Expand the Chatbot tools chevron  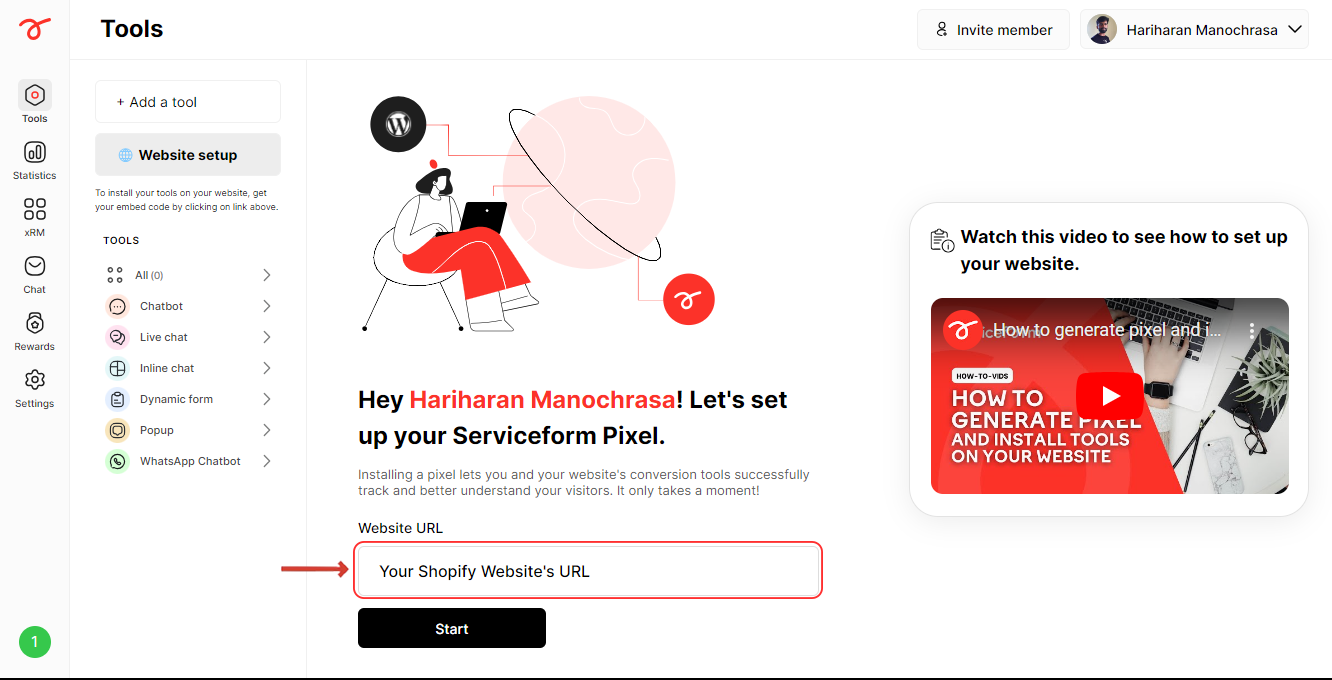tap(267, 306)
